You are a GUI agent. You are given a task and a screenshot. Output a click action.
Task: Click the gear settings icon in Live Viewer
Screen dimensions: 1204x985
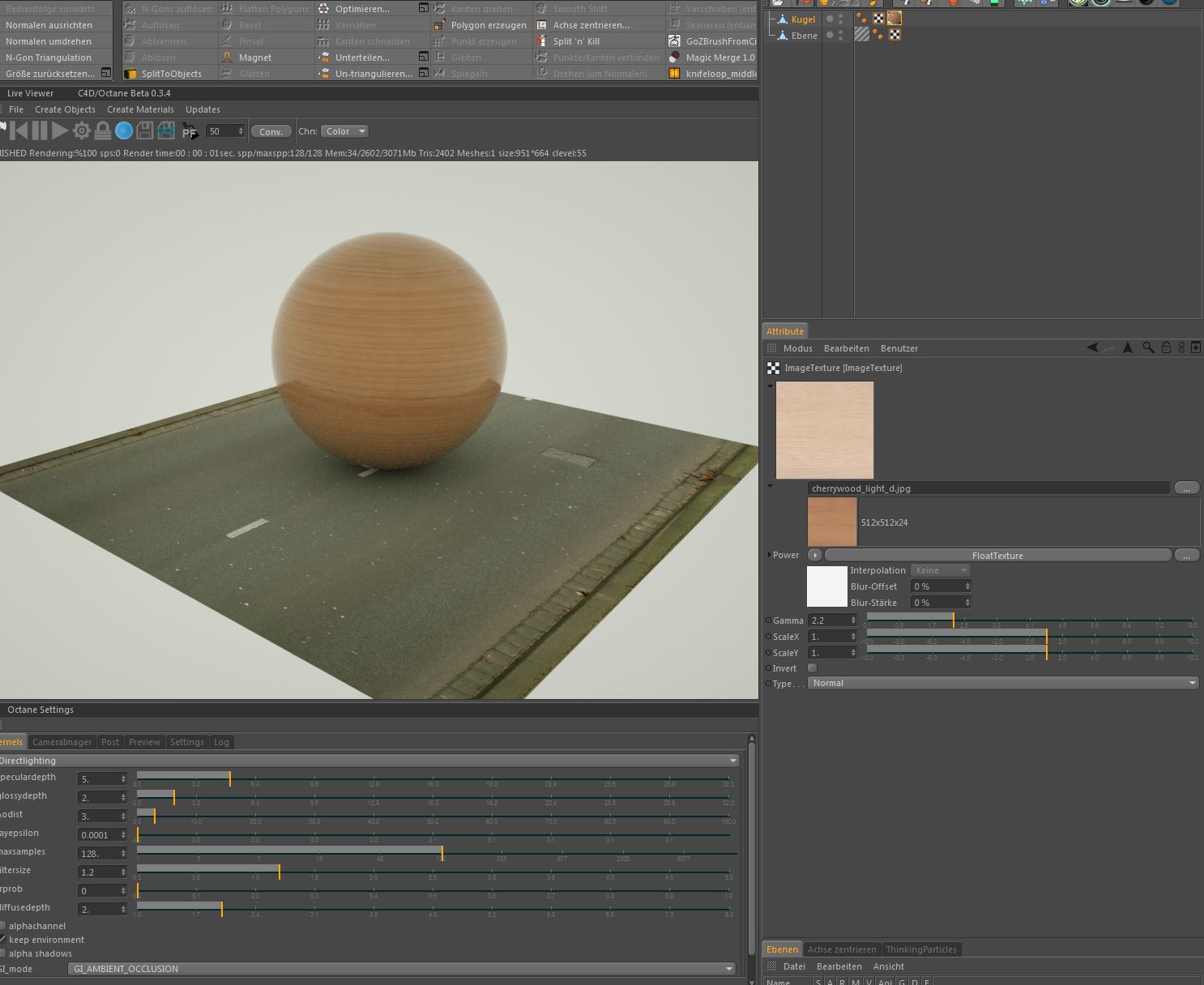click(82, 130)
